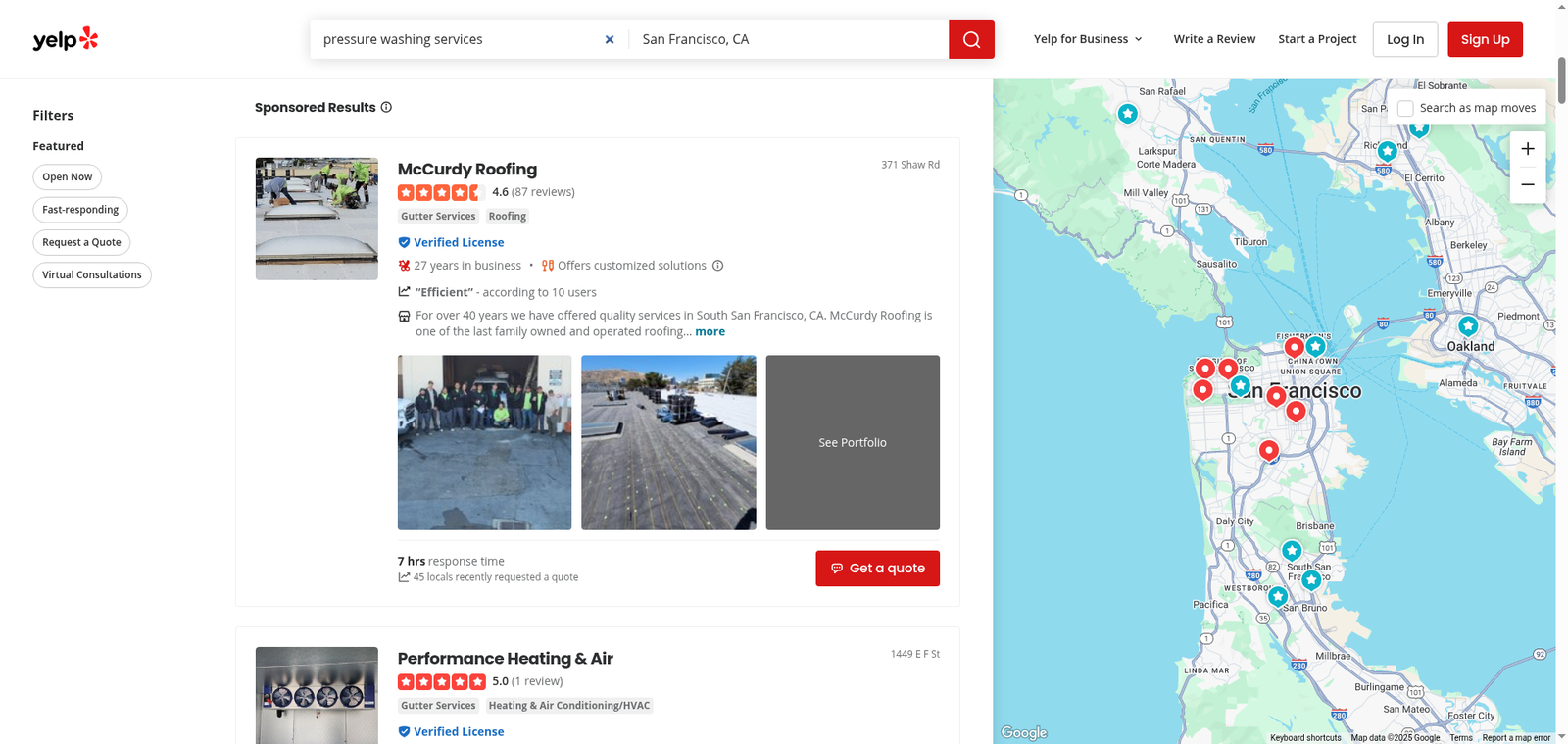Open Performance Heating & Air listing title

pyautogui.click(x=505, y=658)
